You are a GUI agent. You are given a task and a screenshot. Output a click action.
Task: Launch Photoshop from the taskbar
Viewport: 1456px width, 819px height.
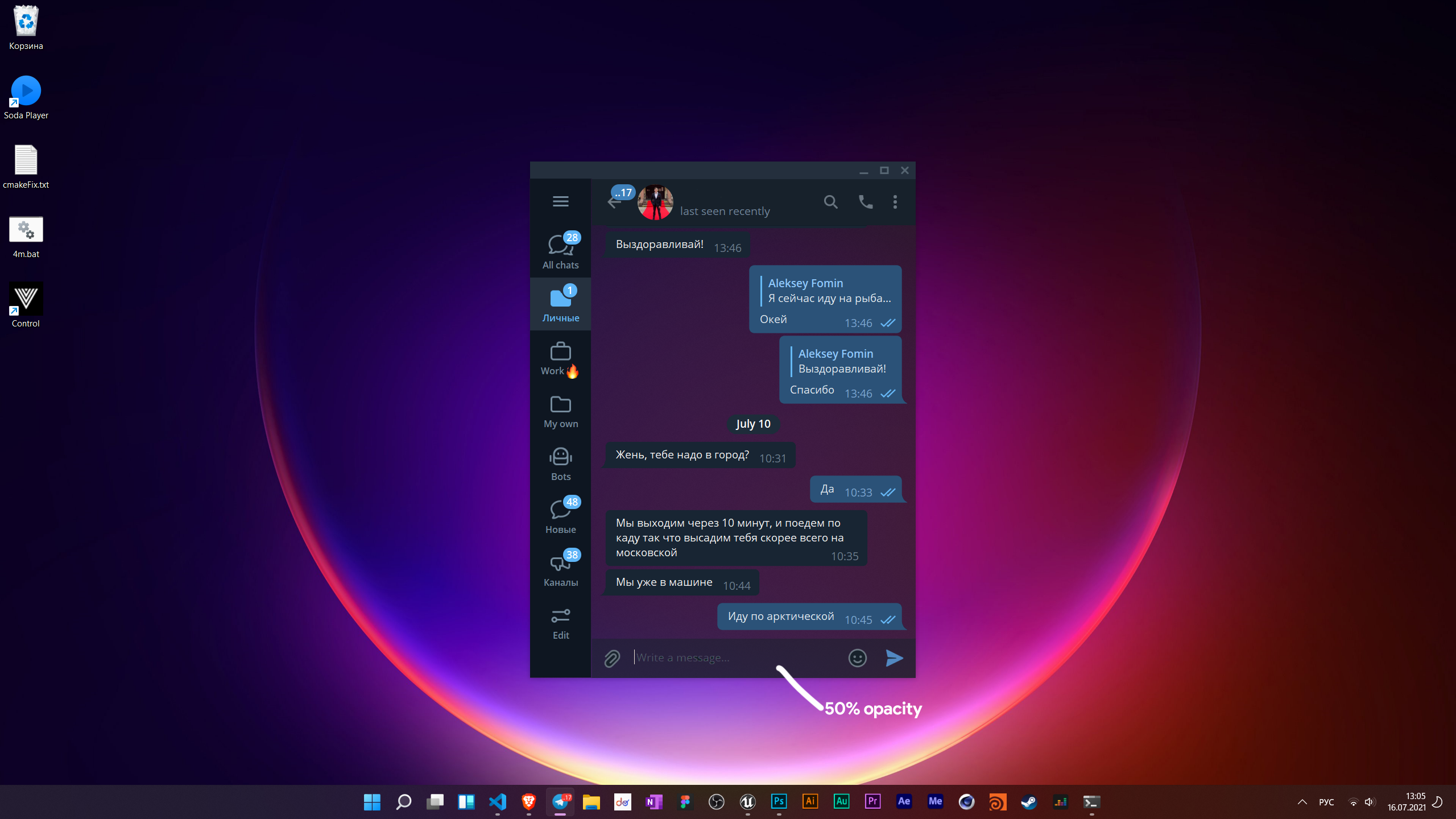[x=779, y=801]
